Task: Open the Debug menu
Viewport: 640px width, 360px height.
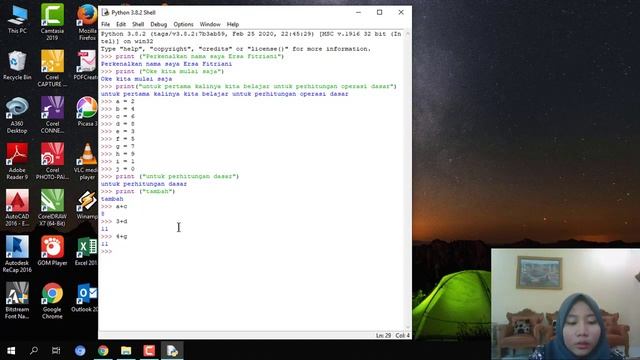Action: point(158,24)
